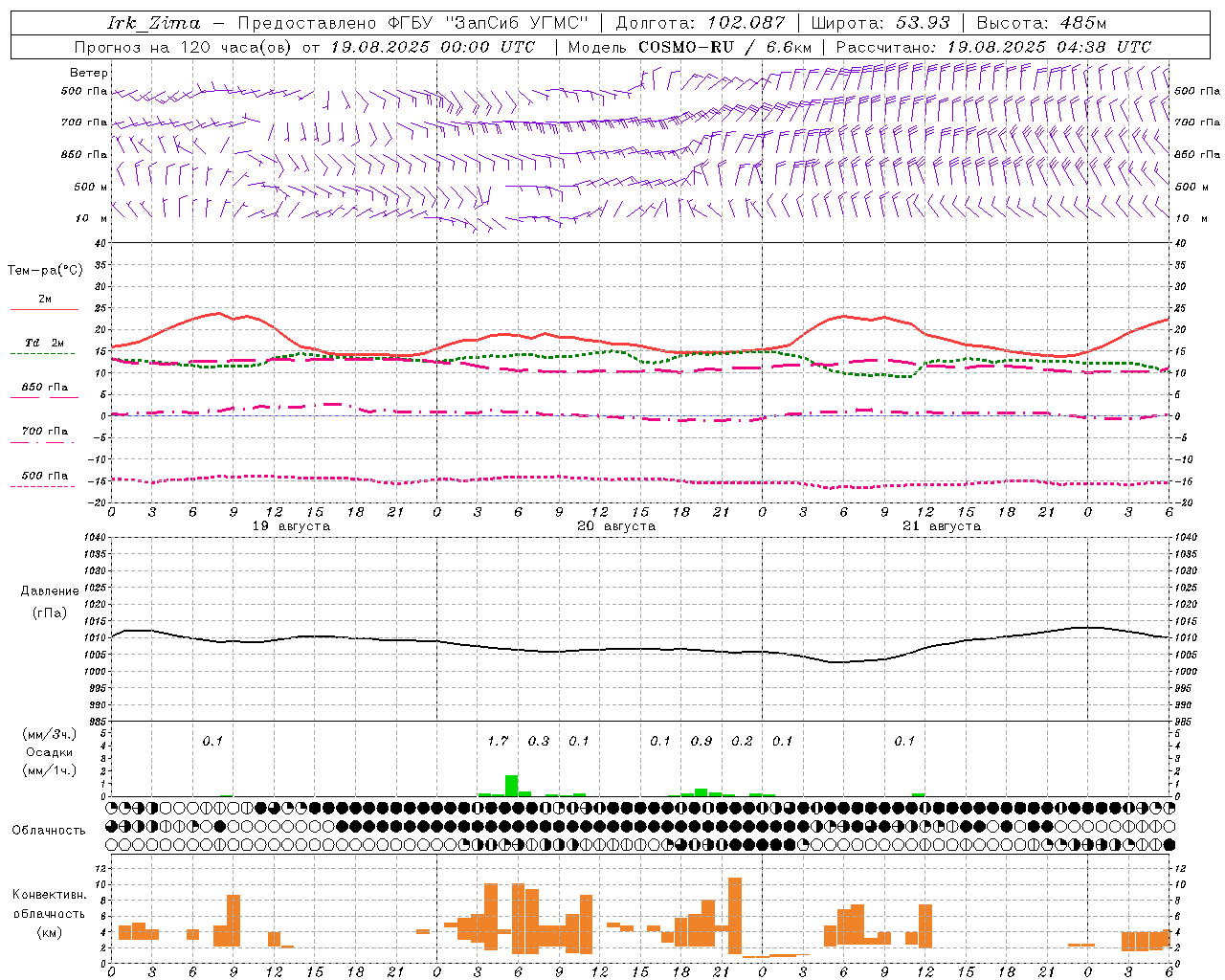Click "1040" on the left pressure axis
Viewport: 1225px width, 980px height.
[x=94, y=538]
